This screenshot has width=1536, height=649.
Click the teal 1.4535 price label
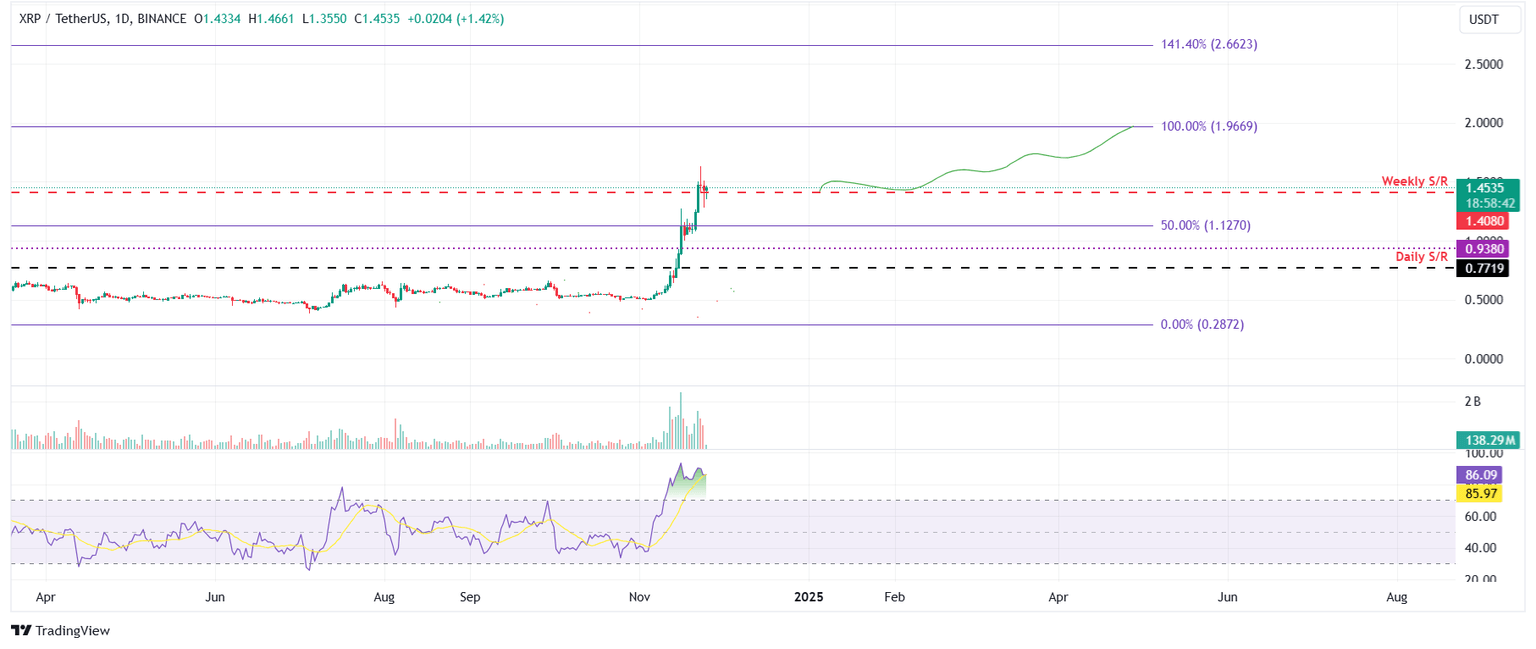click(1484, 187)
